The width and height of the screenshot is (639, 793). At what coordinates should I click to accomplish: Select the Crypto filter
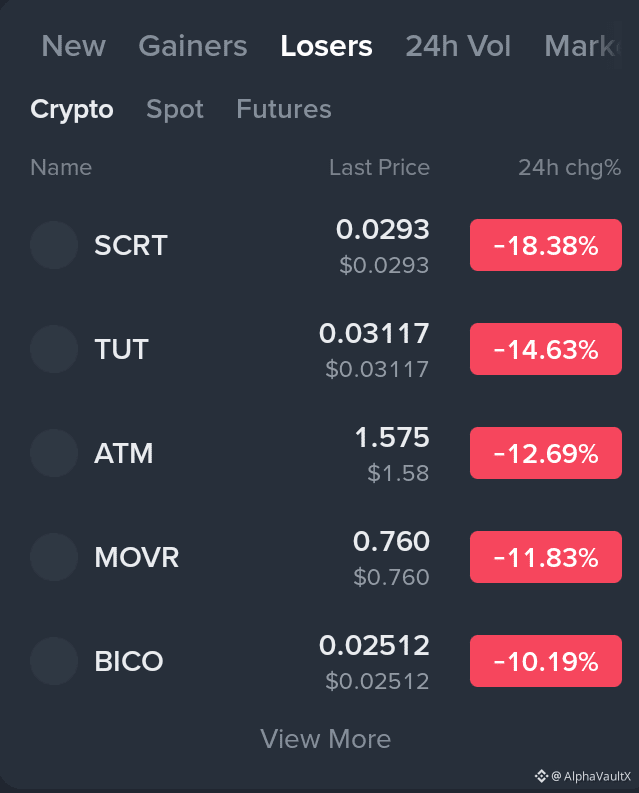pos(72,109)
